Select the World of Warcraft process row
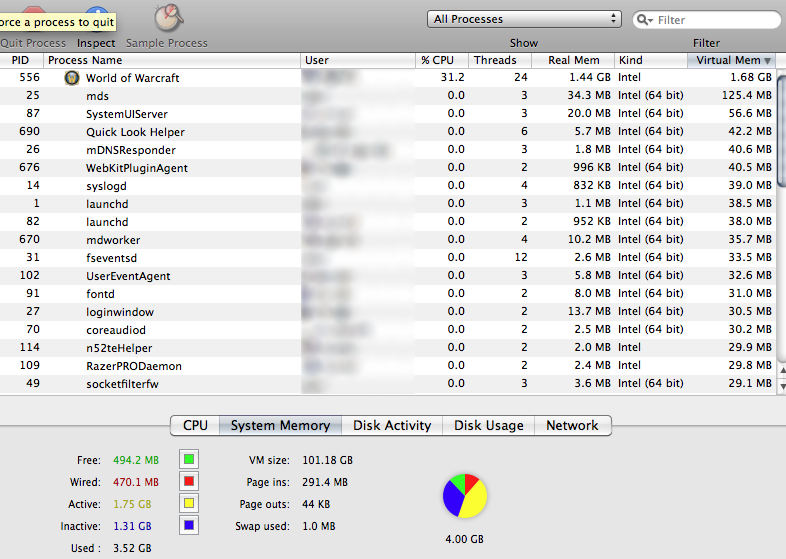 point(388,78)
